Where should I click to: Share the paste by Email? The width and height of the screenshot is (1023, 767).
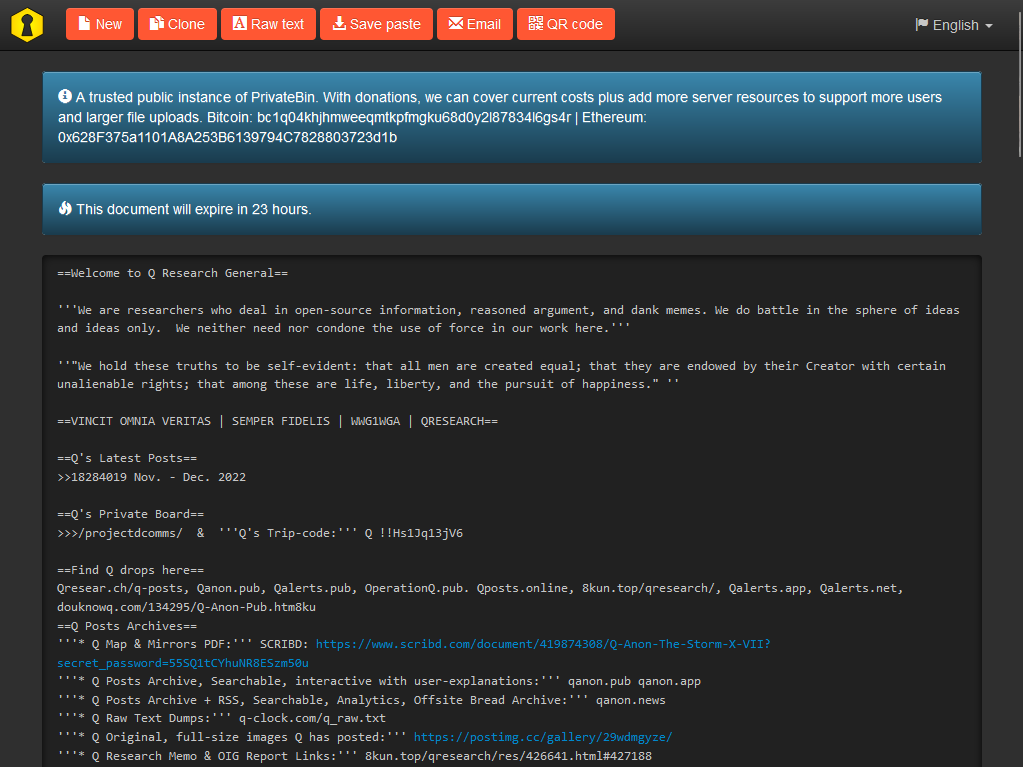tap(475, 24)
